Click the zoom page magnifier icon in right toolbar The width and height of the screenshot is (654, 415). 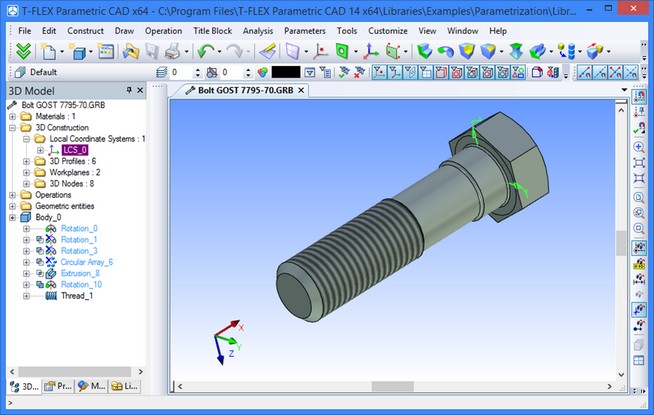(639, 198)
